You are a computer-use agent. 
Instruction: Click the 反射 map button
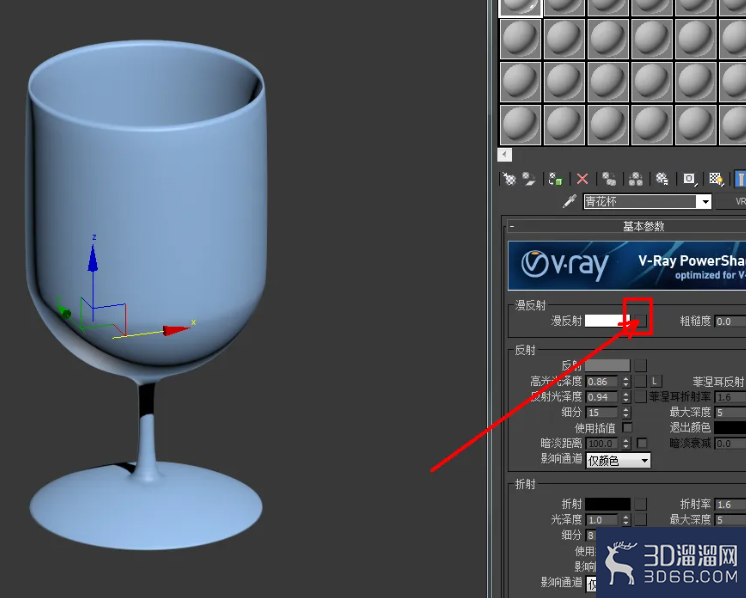coord(641,365)
